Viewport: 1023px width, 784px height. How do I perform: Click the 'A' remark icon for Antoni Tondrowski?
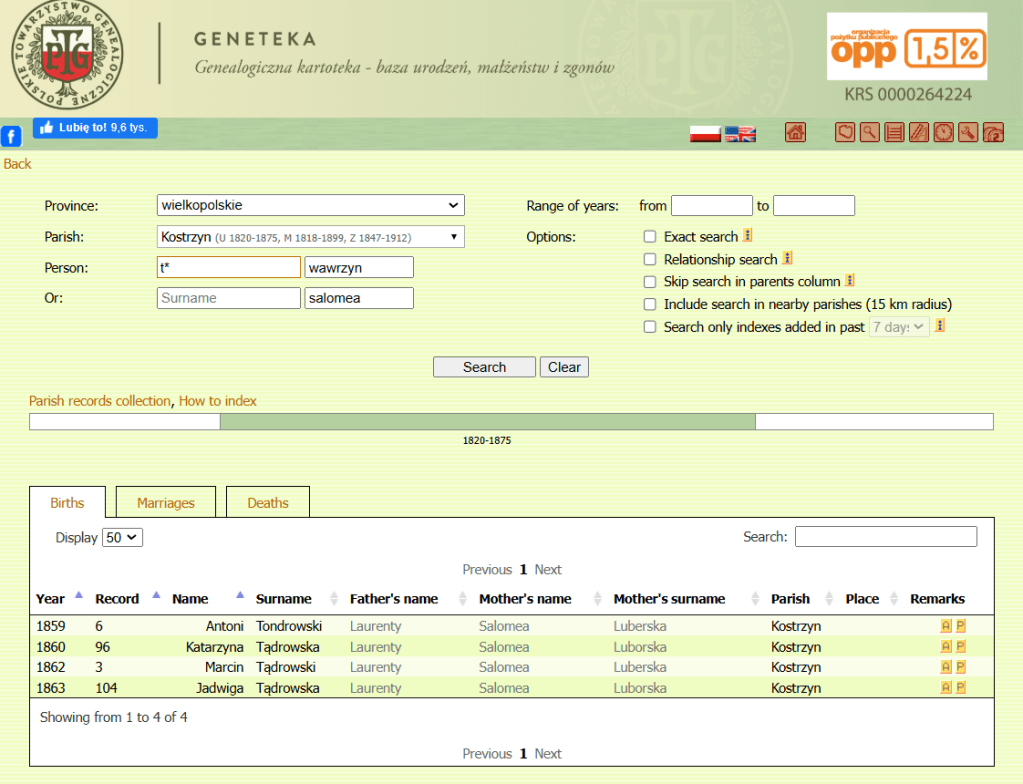[946, 626]
